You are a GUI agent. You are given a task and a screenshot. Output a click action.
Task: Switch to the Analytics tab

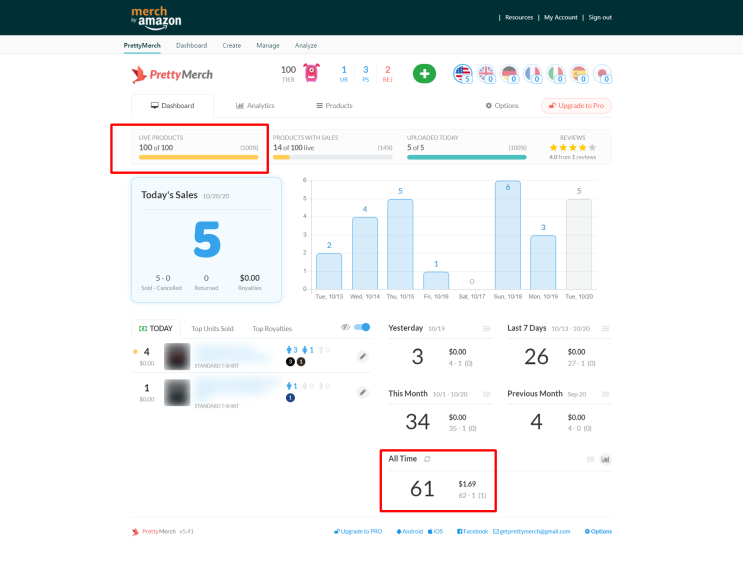[255, 106]
